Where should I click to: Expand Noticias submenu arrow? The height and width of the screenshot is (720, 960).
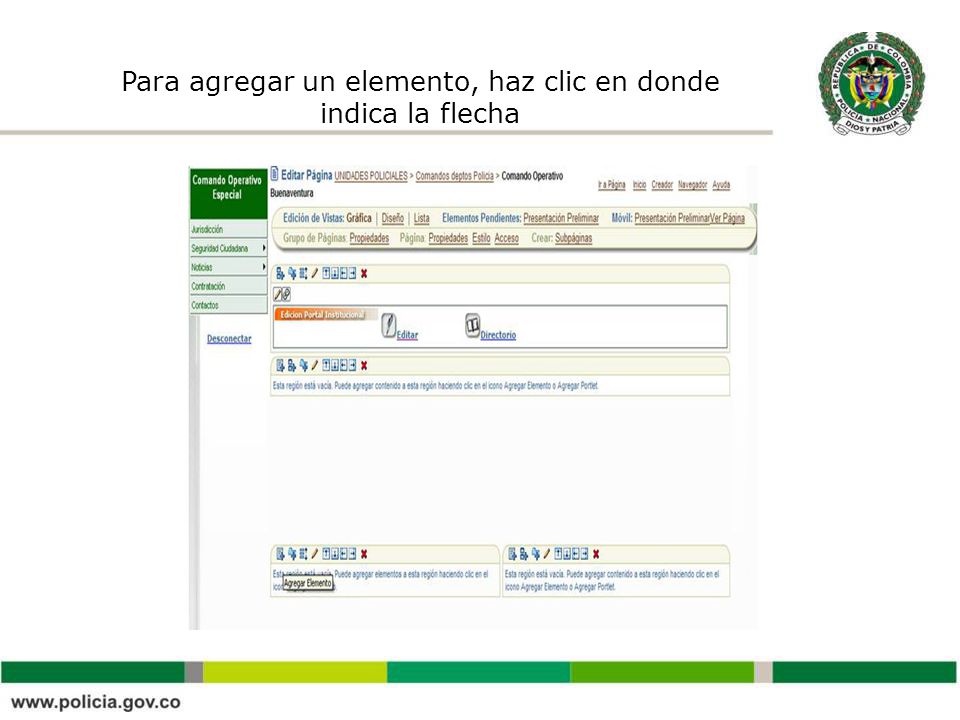coord(264,267)
